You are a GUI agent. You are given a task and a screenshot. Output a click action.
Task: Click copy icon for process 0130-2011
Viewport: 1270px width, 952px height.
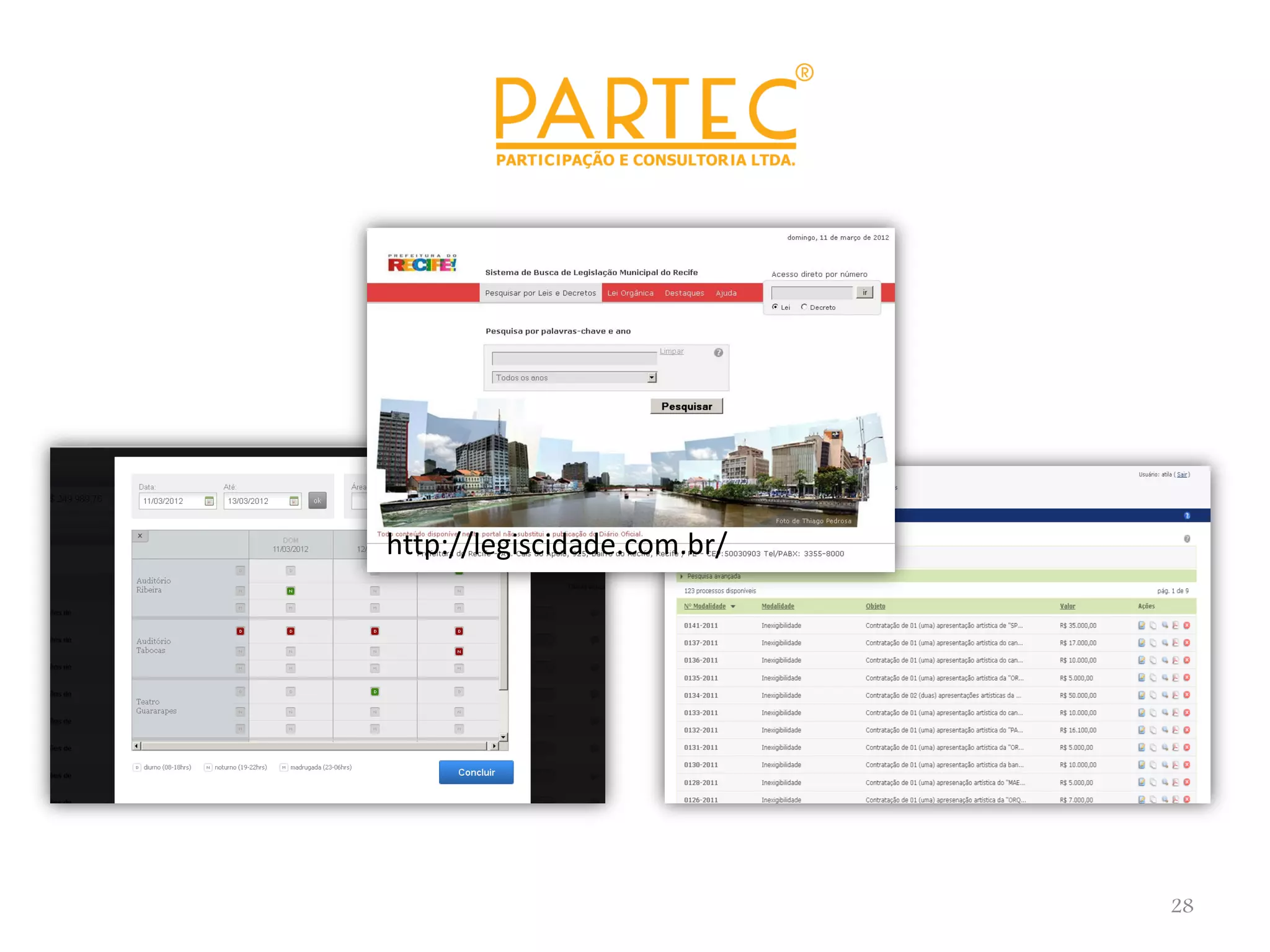[1153, 765]
